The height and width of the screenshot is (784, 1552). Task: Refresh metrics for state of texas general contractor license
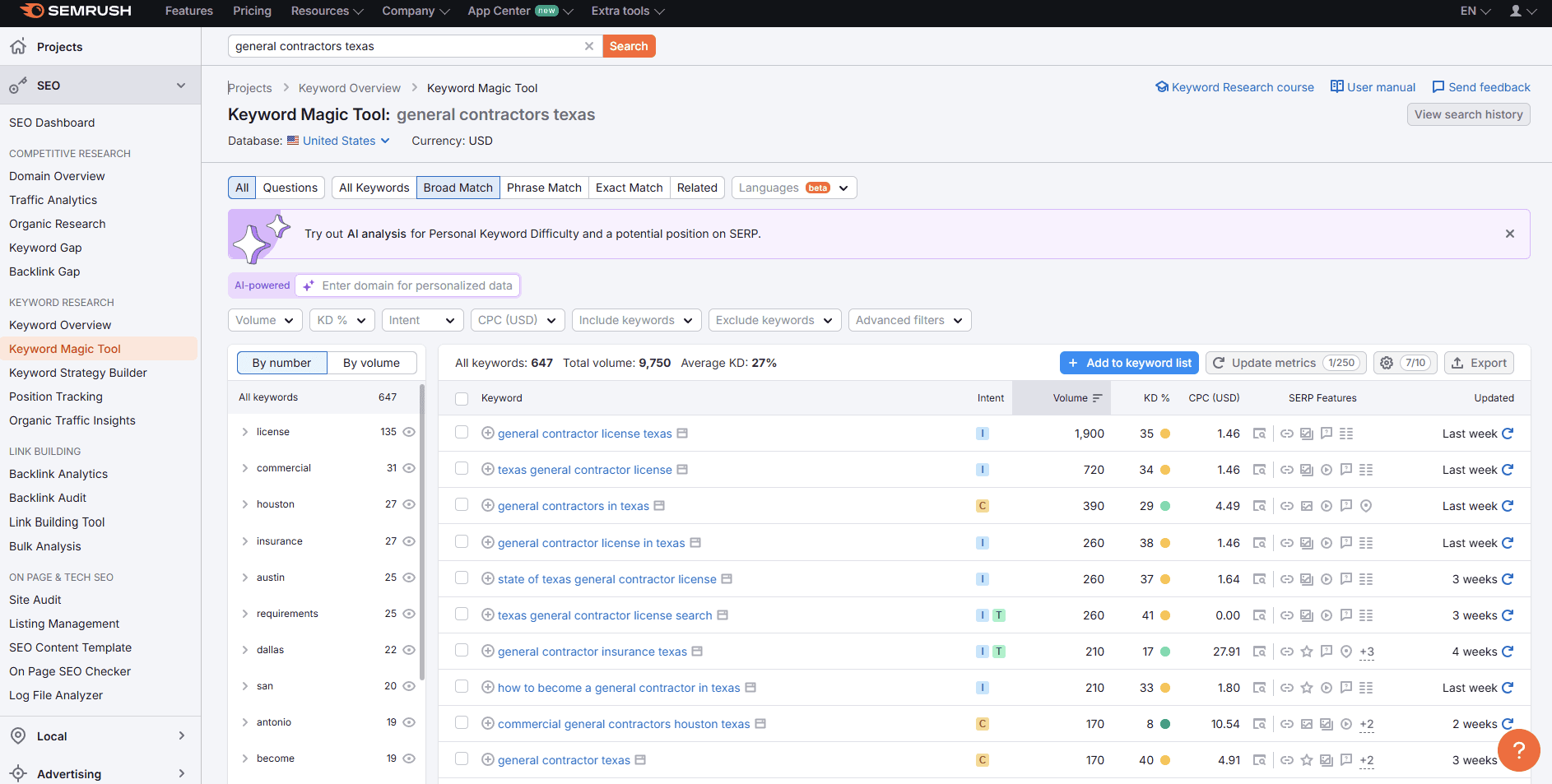pos(1508,579)
